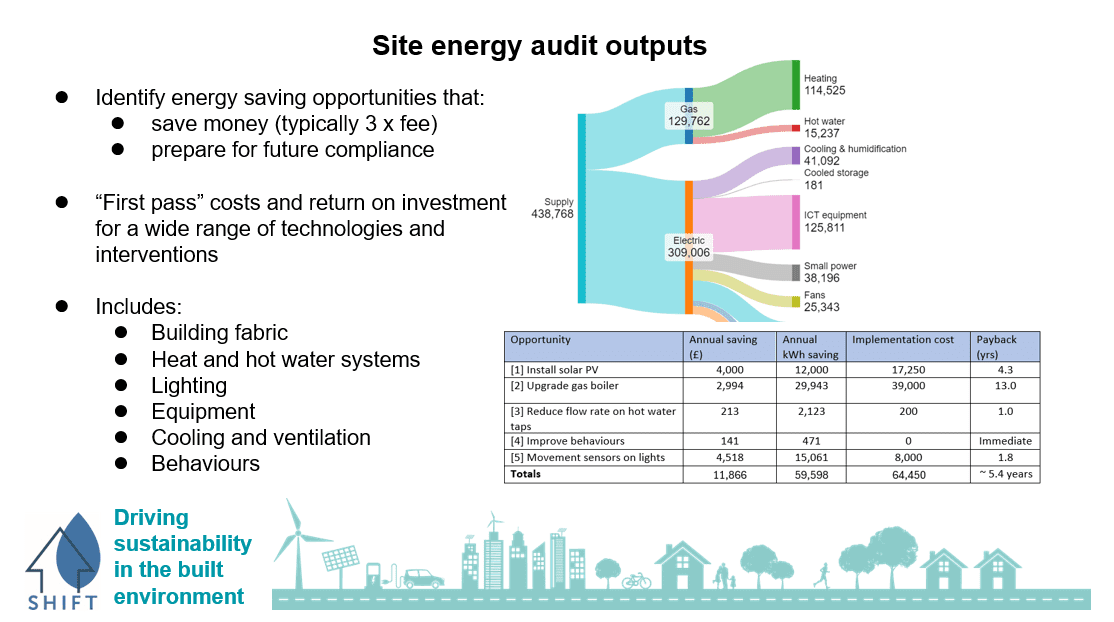The height and width of the screenshot is (622, 1114).
Task: Click the pink ICT equipment node
Action: click(x=796, y=222)
